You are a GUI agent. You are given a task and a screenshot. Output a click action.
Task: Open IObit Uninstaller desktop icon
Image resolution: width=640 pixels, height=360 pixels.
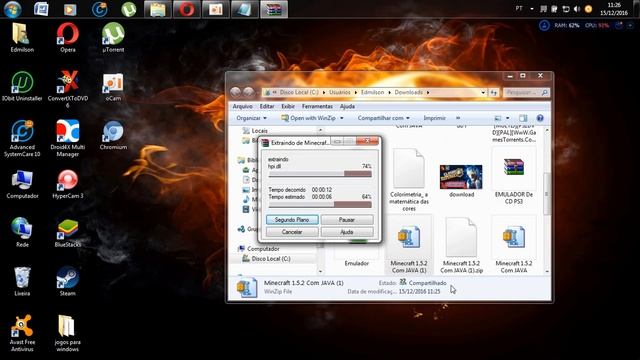[22, 86]
